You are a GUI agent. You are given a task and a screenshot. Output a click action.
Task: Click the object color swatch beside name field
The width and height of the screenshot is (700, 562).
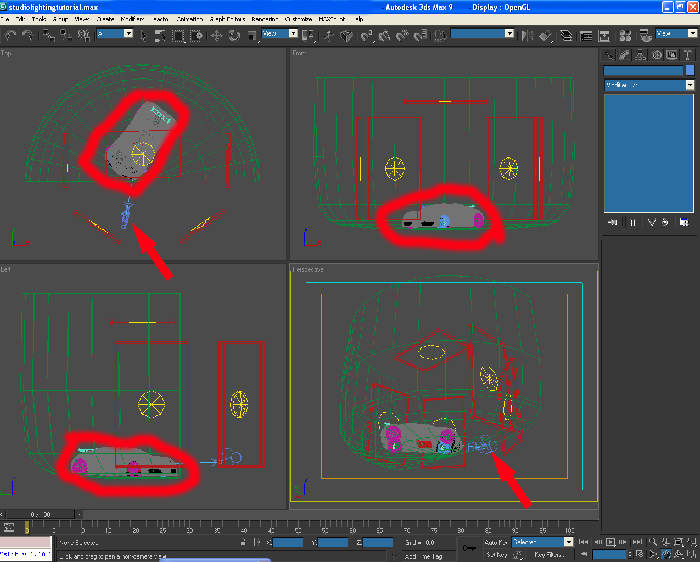[x=690, y=70]
